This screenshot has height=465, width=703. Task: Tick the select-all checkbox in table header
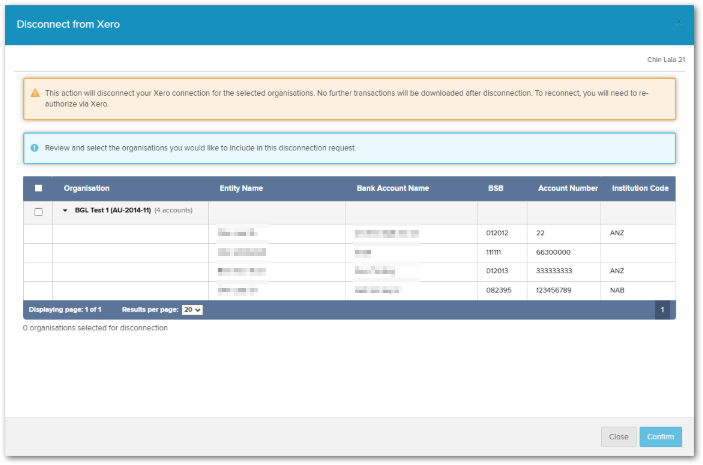39,188
